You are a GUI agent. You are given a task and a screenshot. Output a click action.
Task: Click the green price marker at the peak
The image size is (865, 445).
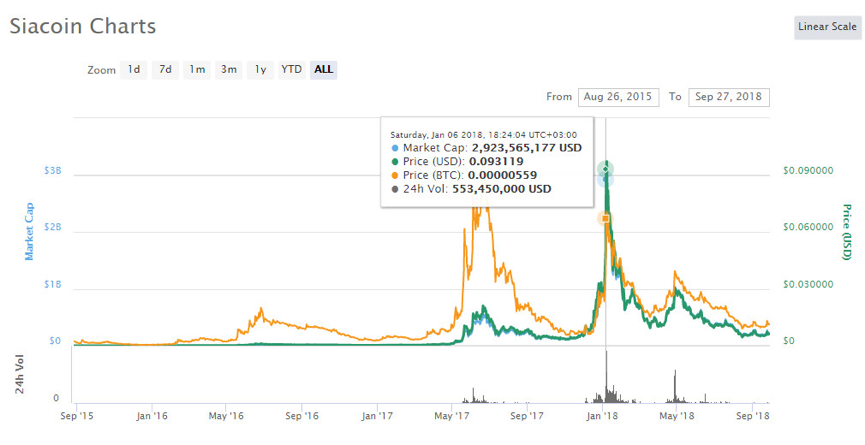coord(606,169)
